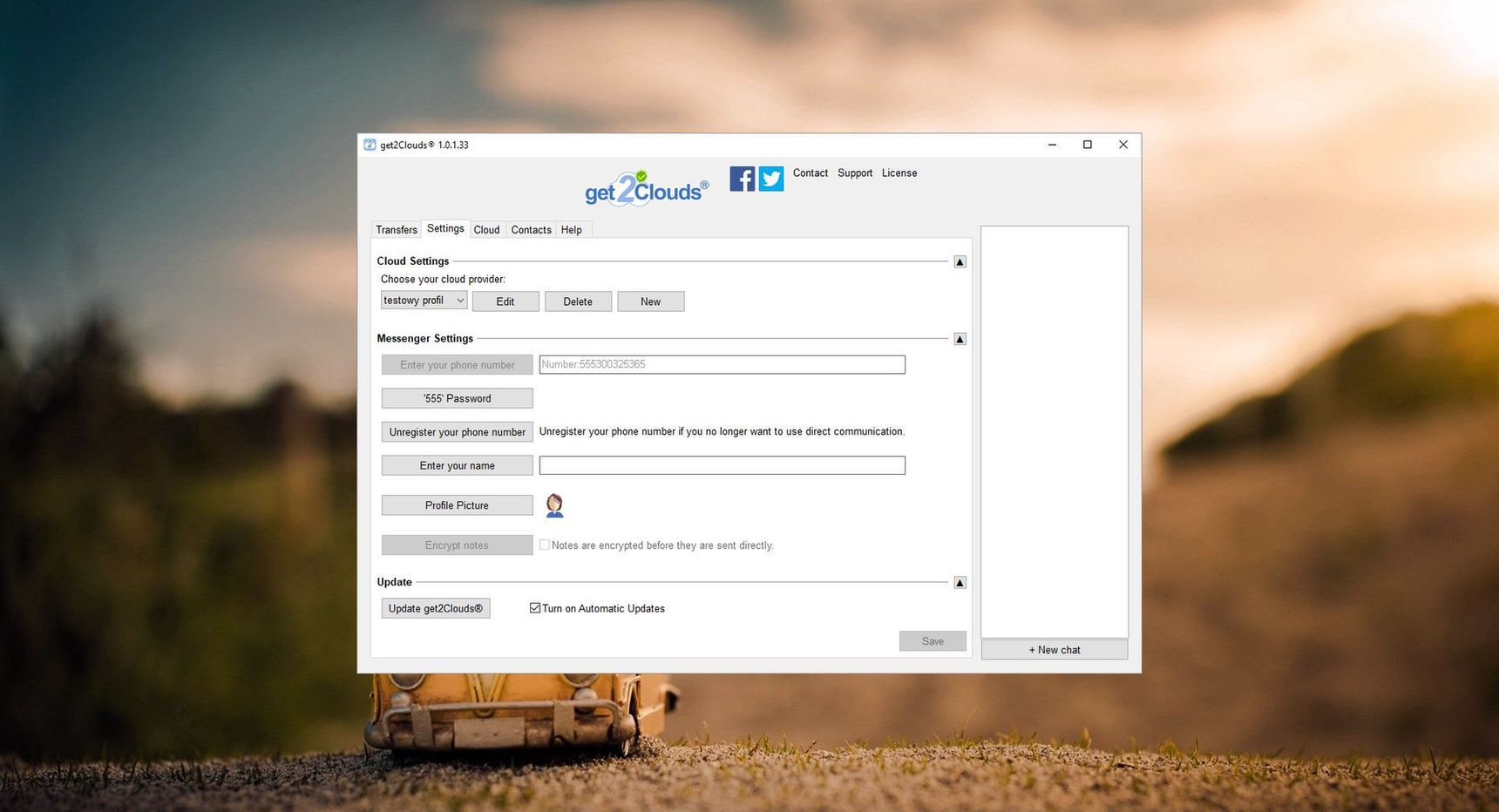
Task: Click the get2Clouds title bar app icon
Action: coord(370,145)
